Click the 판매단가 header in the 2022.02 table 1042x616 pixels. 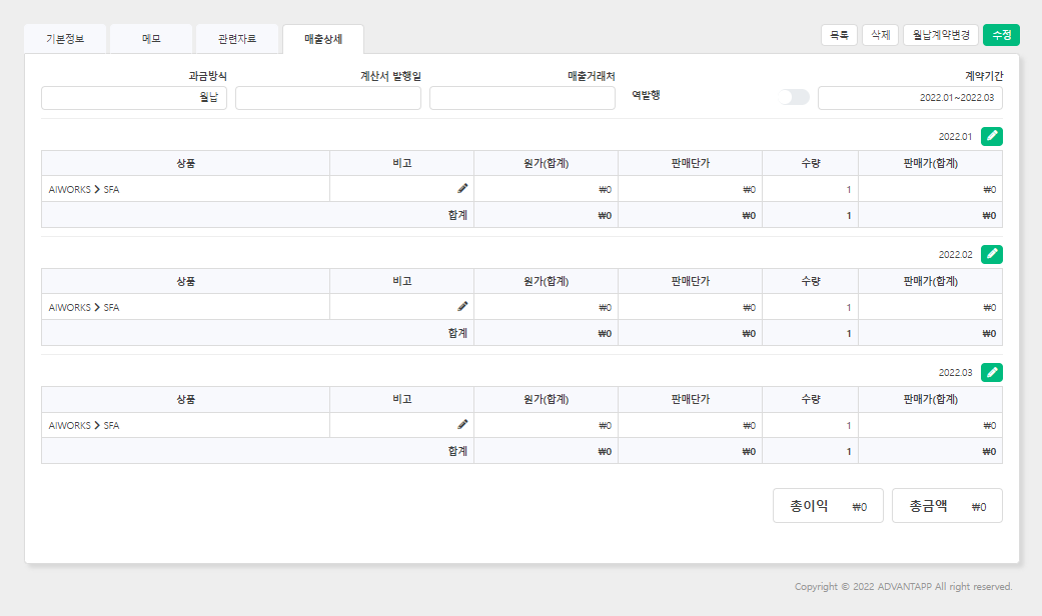point(690,281)
